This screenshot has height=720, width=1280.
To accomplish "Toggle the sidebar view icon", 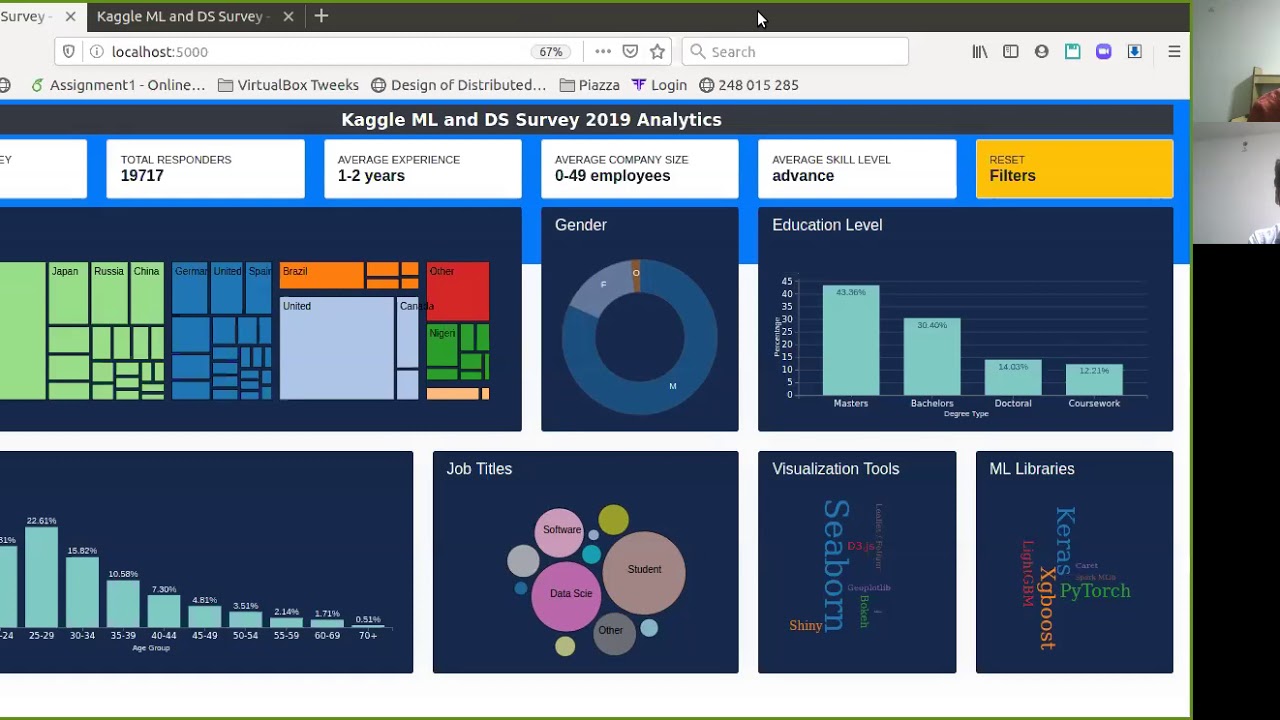I will click(1011, 52).
